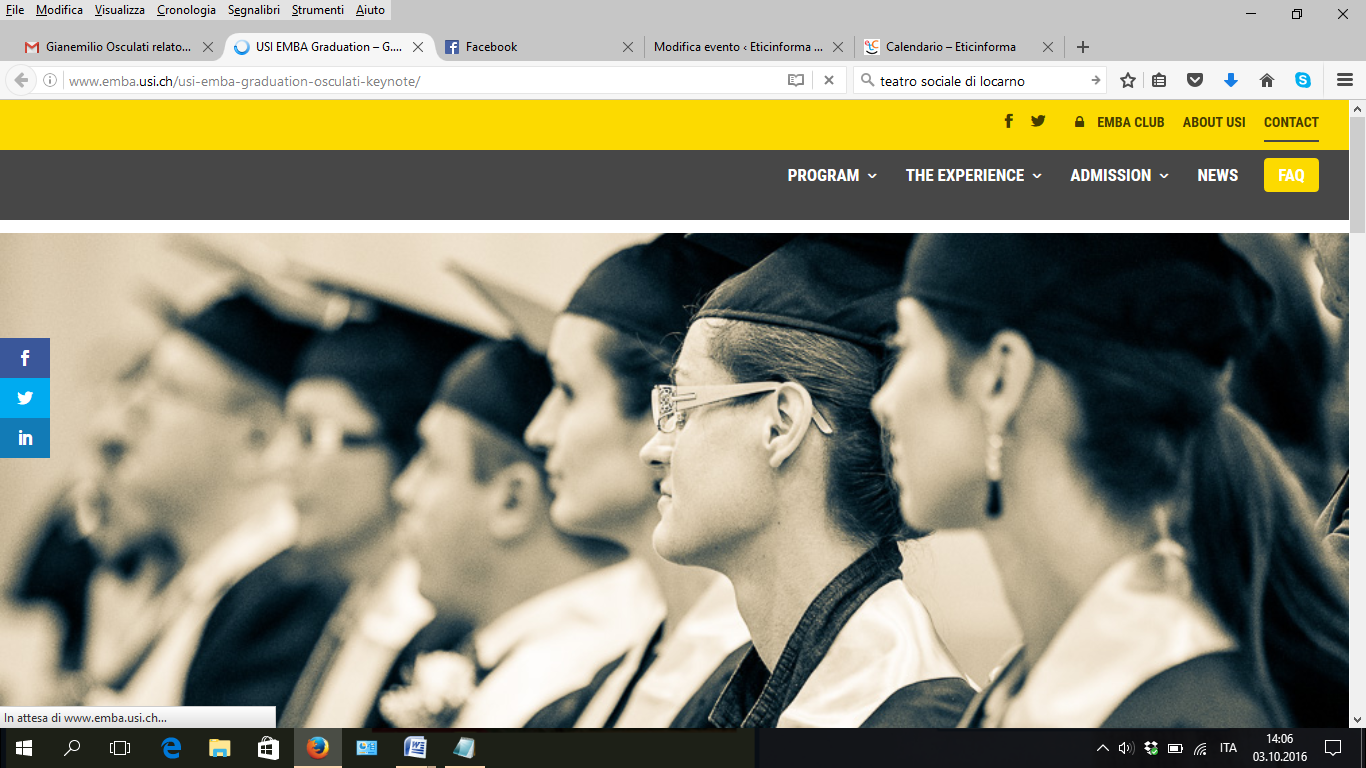Viewport: 1366px width, 768px height.
Task: Open the Modifica menu
Action: (x=59, y=10)
